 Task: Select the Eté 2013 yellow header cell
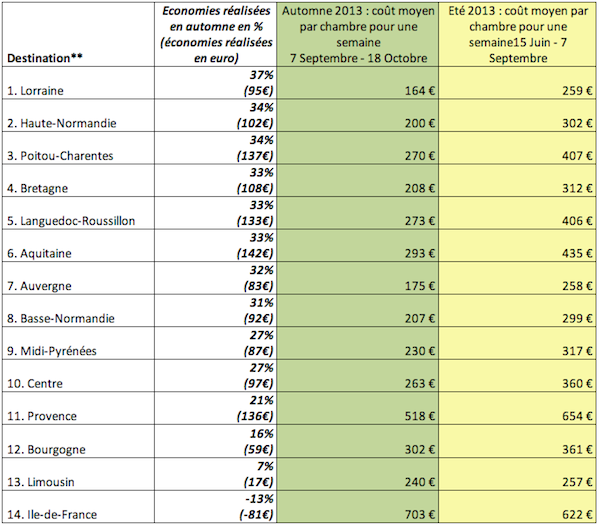click(518, 35)
